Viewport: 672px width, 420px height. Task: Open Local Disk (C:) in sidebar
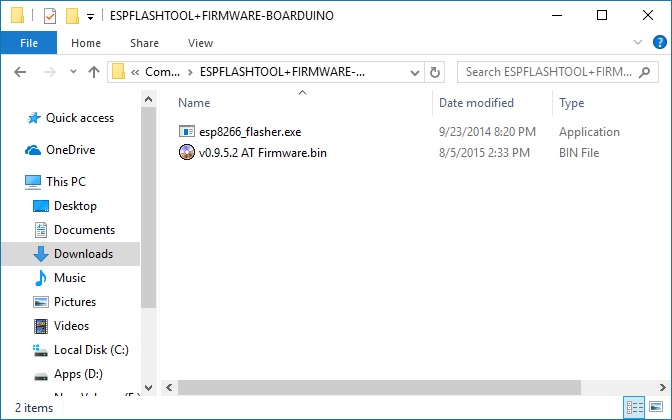pyautogui.click(x=91, y=350)
